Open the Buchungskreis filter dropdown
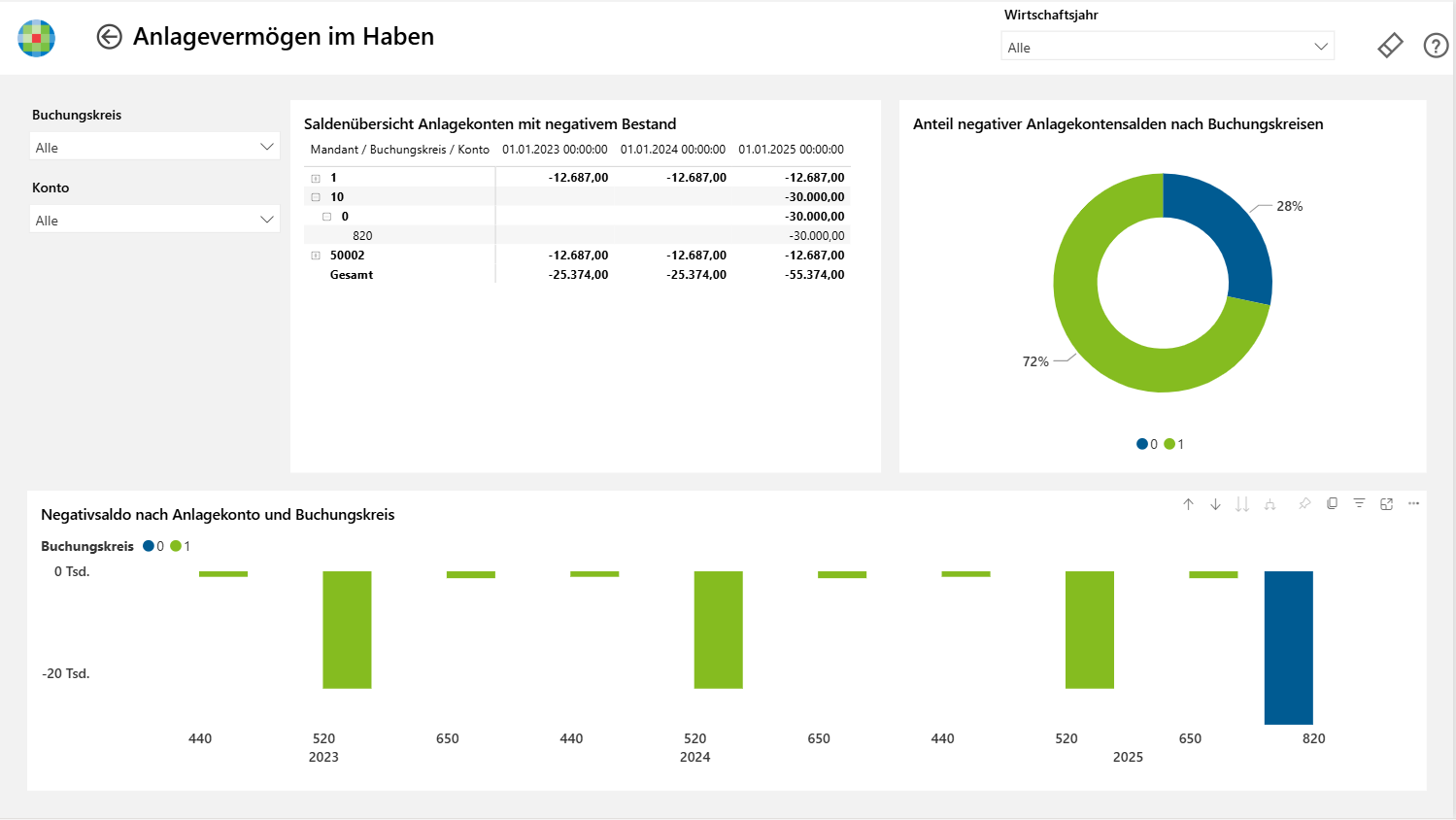Screen dimensions: 1456x820 pyautogui.click(x=155, y=147)
